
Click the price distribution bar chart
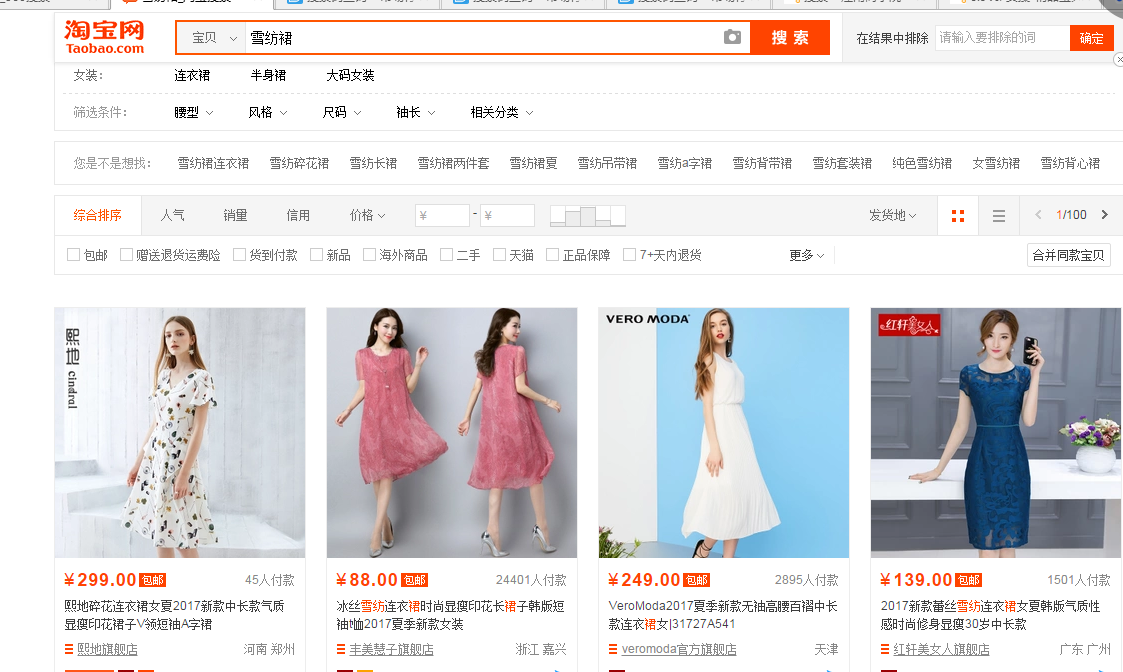(x=588, y=216)
